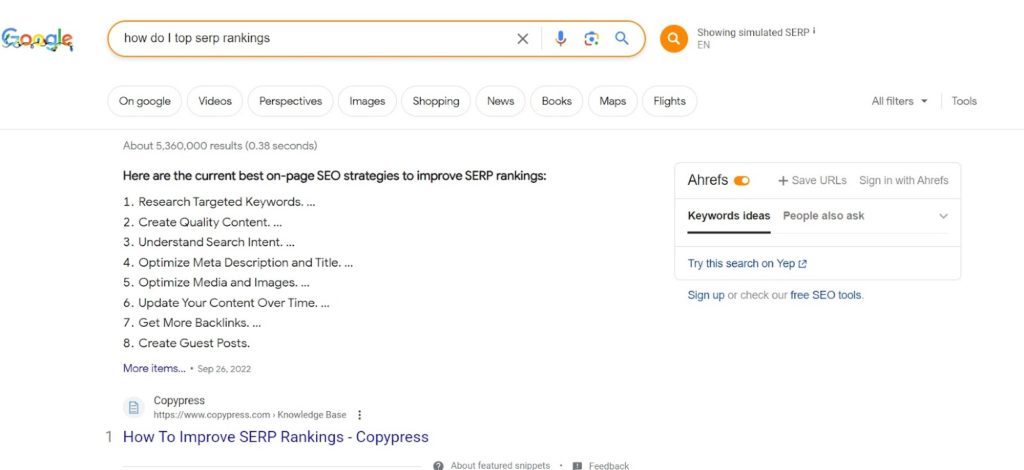The image size is (1024, 470).
Task: Click 'Showing simulated SERP' label
Action: tap(753, 32)
